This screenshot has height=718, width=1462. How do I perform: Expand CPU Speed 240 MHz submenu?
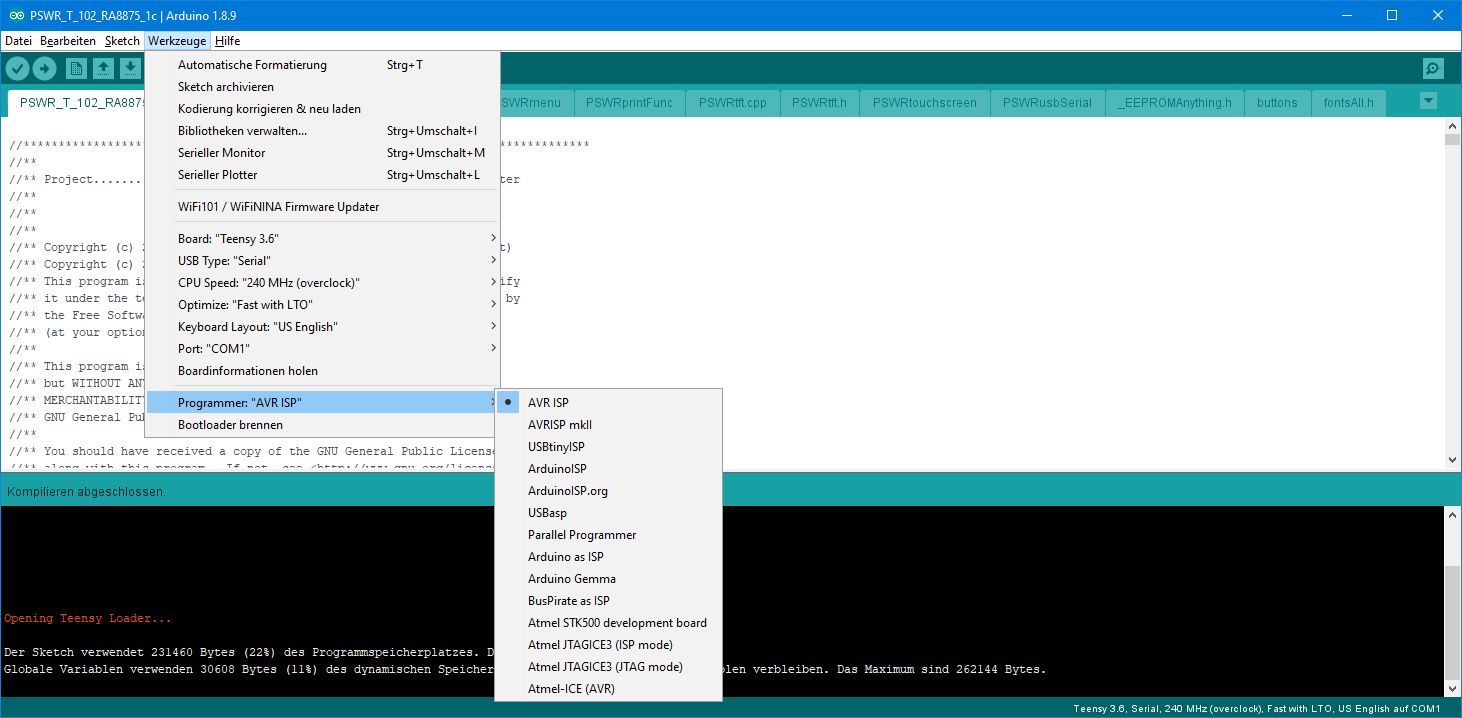(x=322, y=283)
